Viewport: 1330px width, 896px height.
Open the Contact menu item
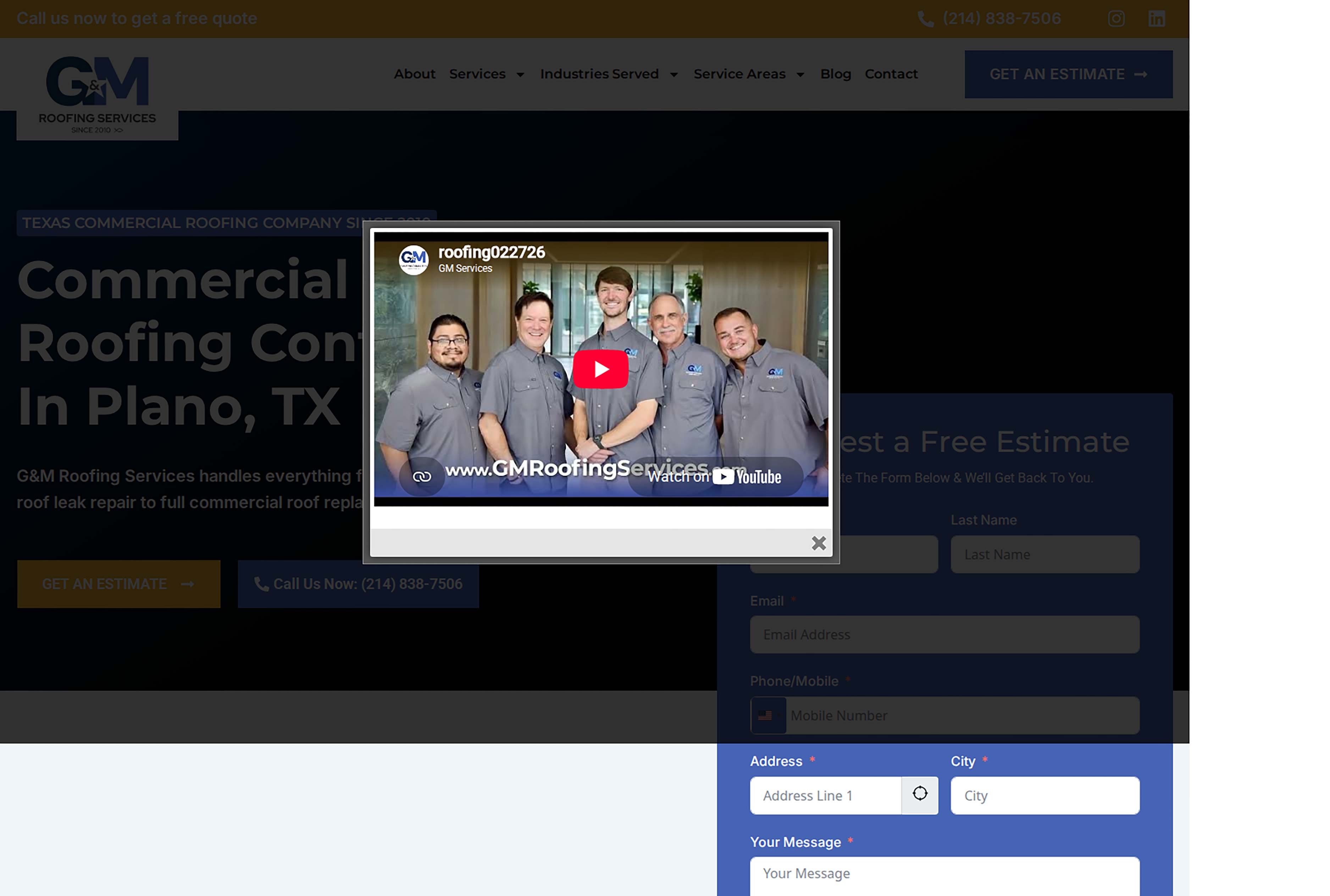(x=891, y=74)
